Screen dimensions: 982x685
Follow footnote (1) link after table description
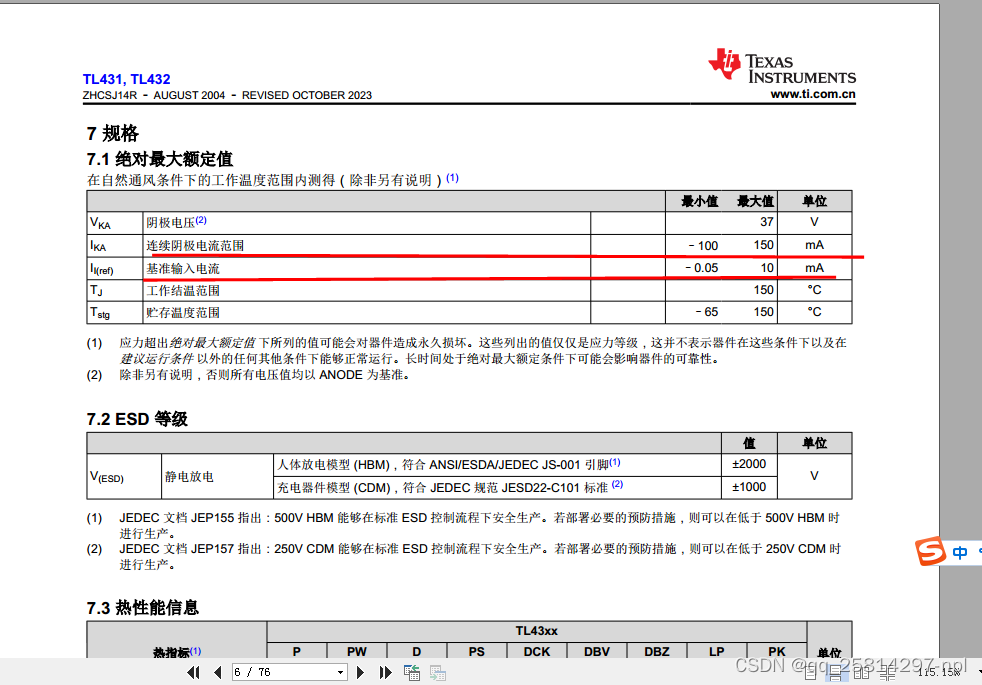(x=452, y=178)
